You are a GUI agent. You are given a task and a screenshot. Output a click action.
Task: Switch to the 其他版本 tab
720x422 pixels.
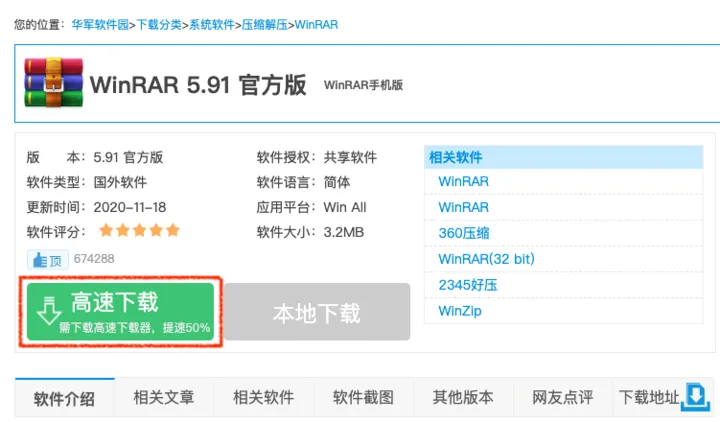tap(463, 398)
